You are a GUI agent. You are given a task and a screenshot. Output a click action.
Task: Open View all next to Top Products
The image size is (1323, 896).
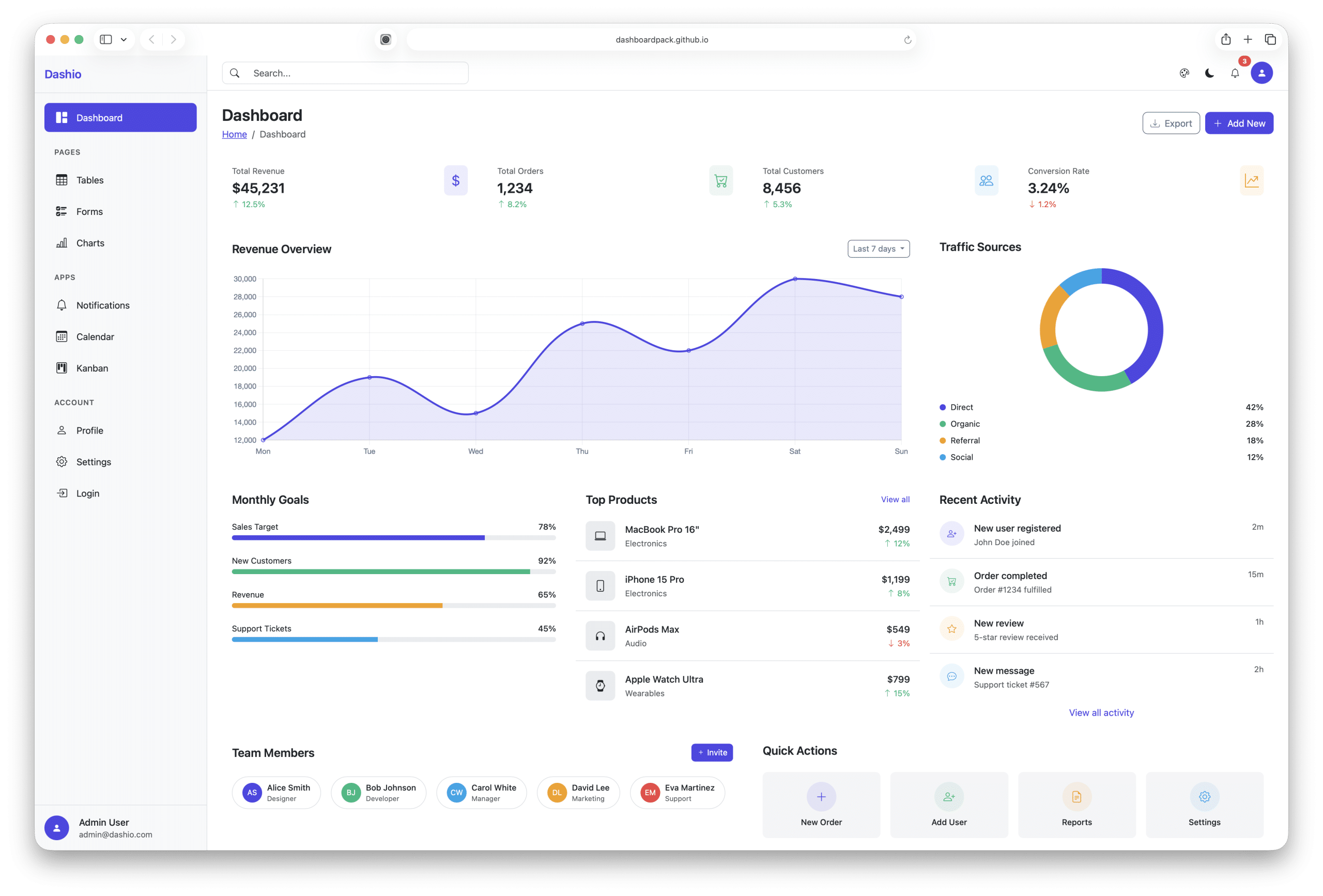point(895,499)
